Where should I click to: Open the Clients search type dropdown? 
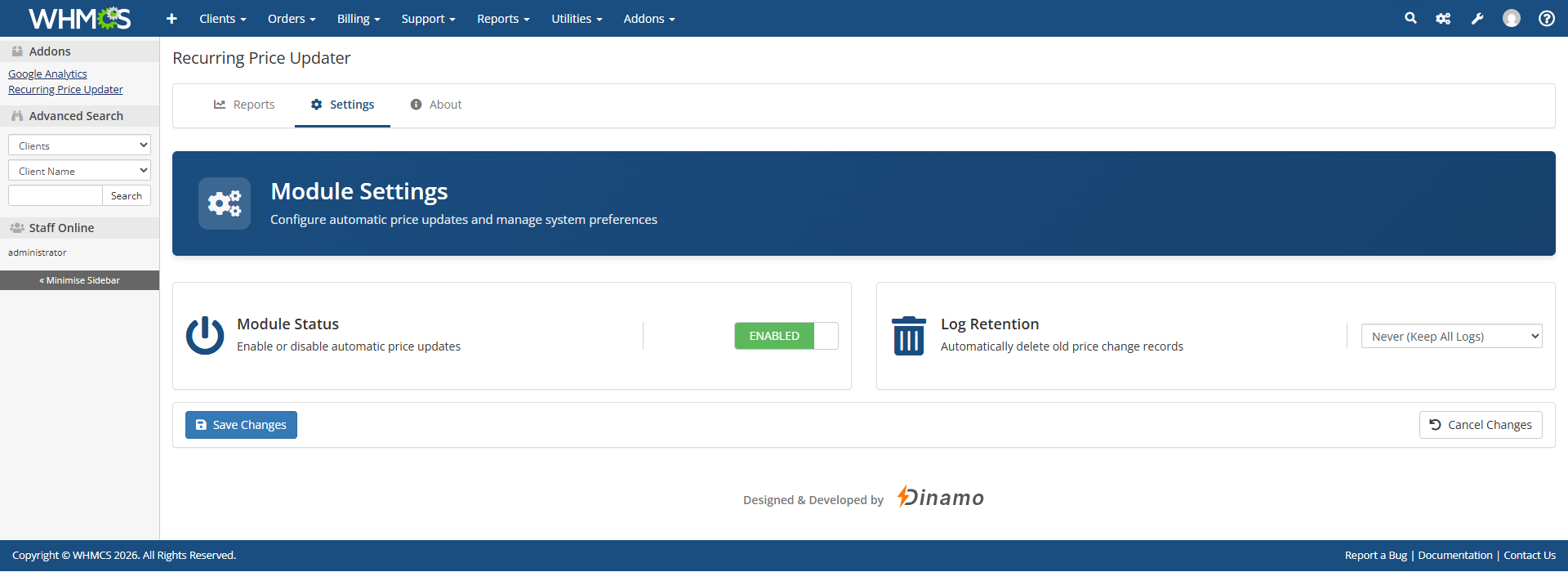[x=79, y=145]
